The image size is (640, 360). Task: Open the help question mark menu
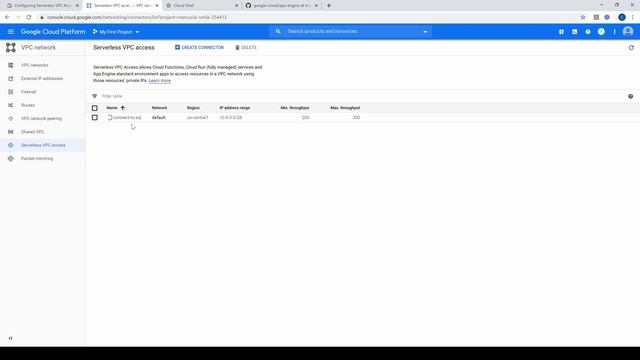(588, 32)
